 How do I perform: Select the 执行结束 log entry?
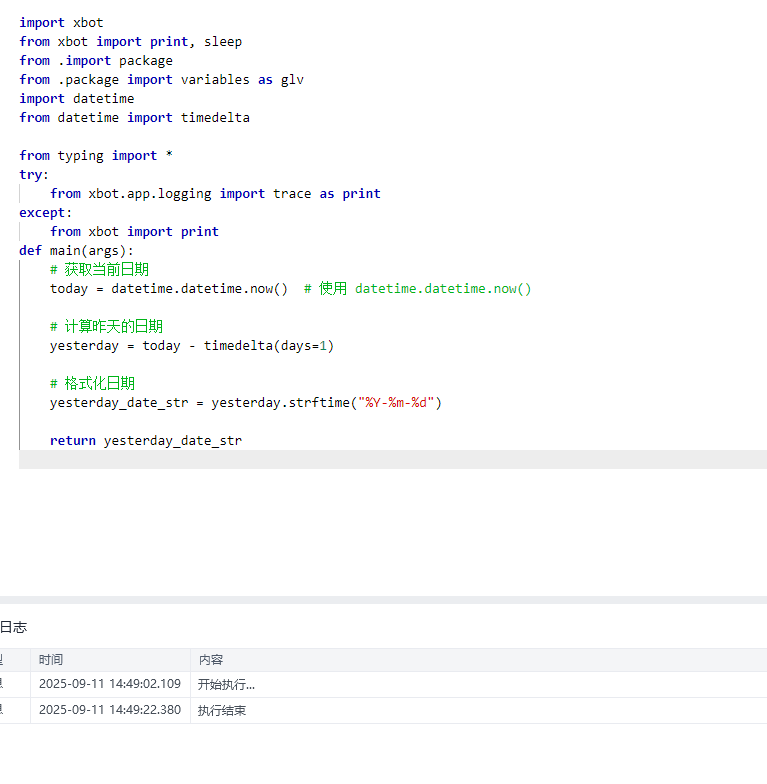click(x=222, y=710)
